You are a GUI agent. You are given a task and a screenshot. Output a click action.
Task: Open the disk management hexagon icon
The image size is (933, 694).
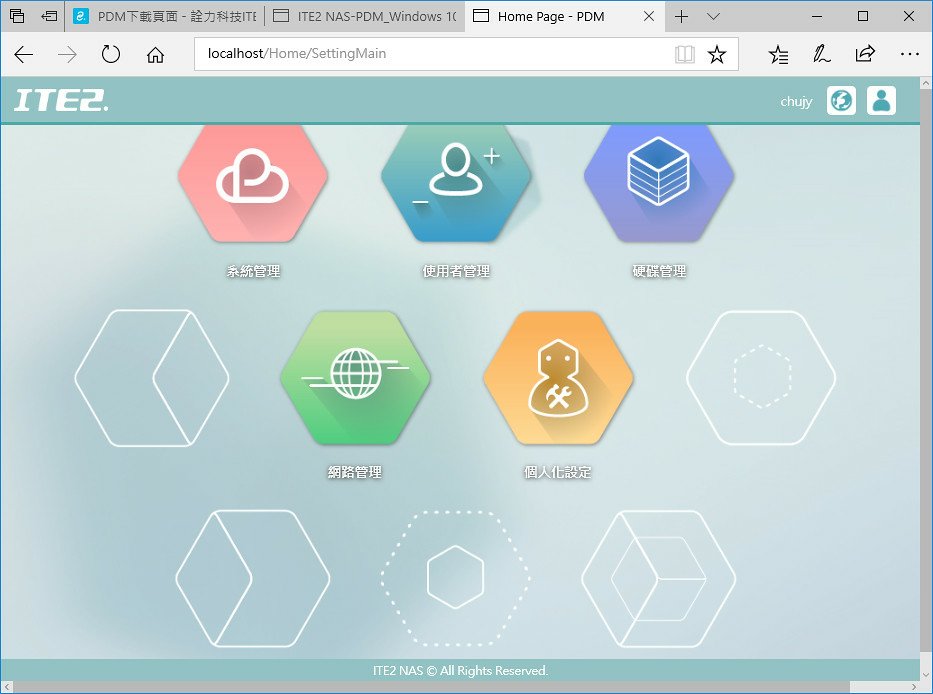[659, 182]
